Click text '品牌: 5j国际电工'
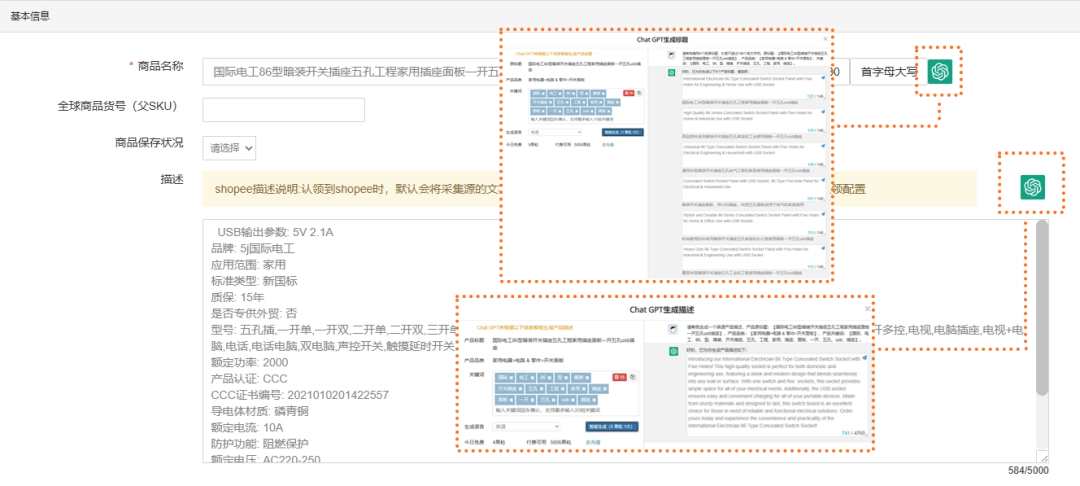This screenshot has width=1080, height=486. tap(252, 249)
